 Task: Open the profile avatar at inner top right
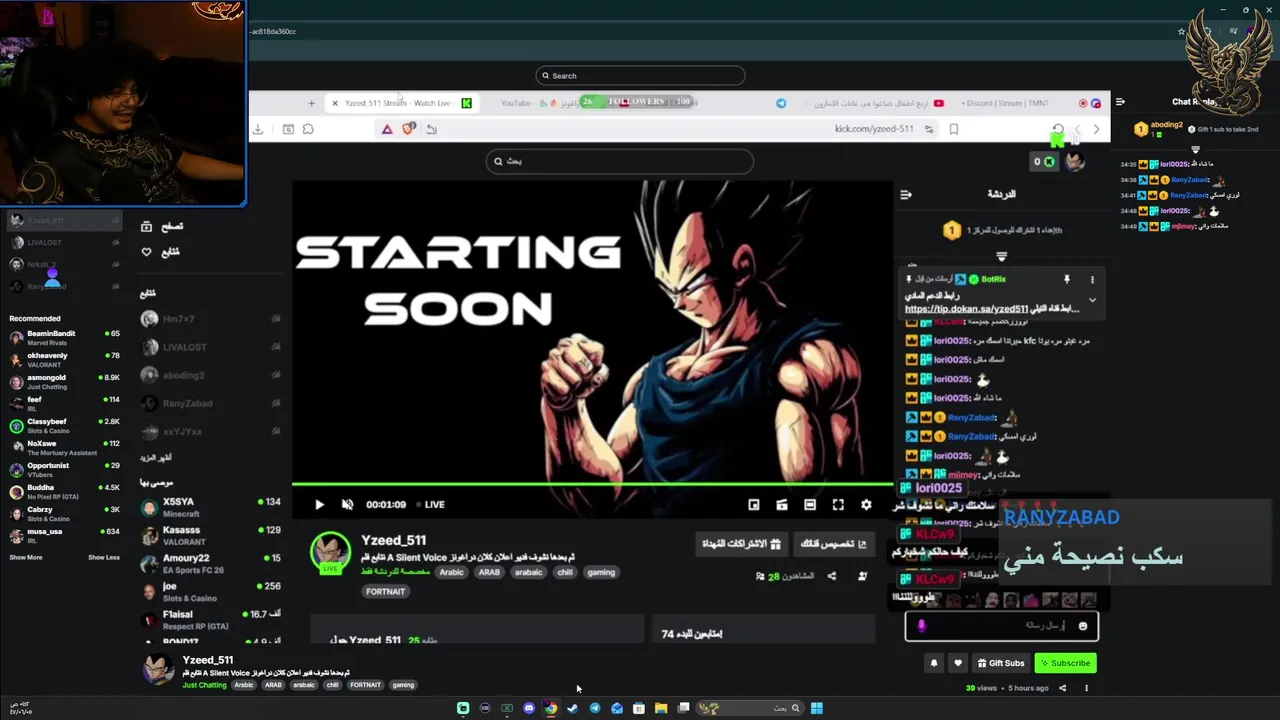pos(1075,162)
